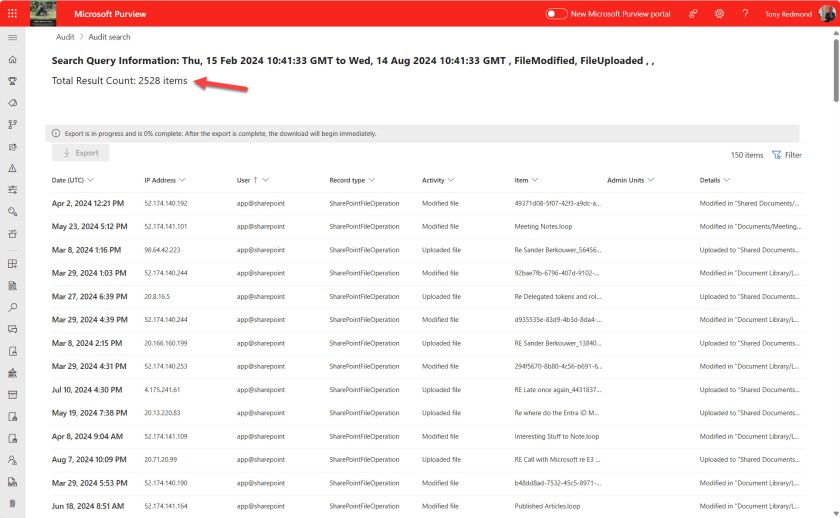This screenshot has width=840, height=518.
Task: Select the Mar 29, 2024 4:39 PM row
Action: tap(429, 320)
